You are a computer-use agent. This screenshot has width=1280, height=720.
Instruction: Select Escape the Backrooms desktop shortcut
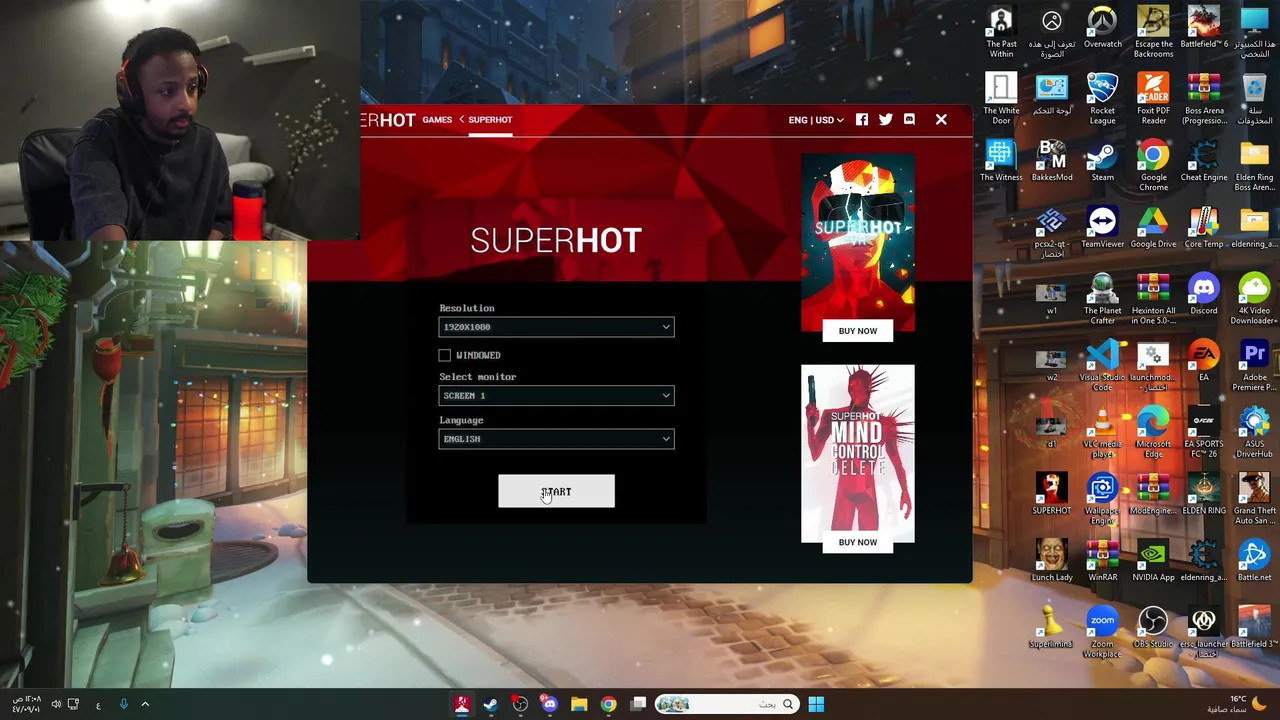click(1154, 32)
